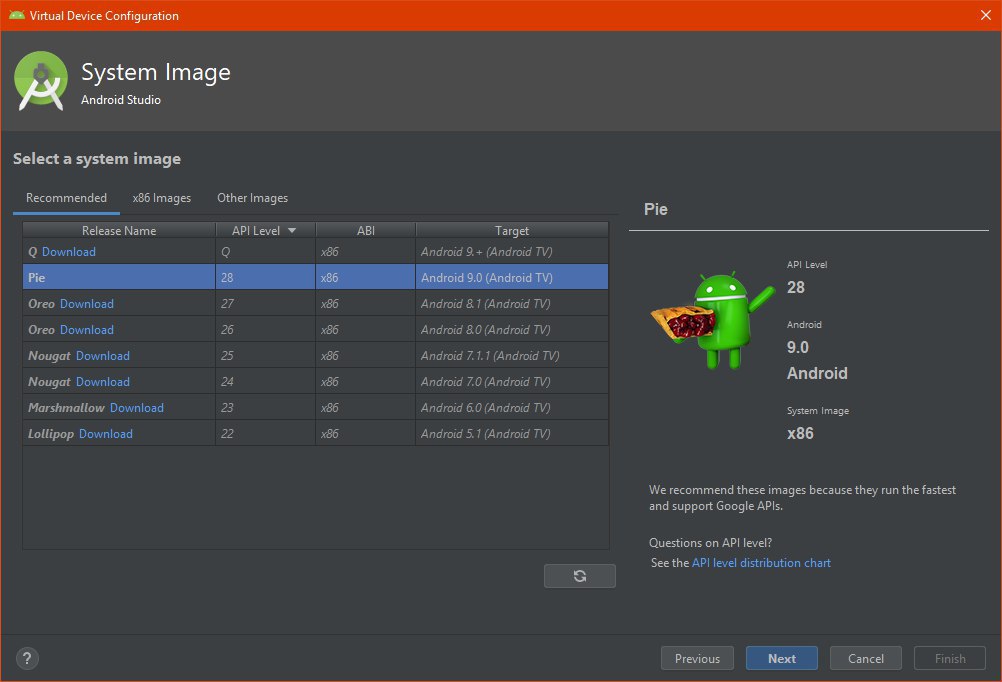Download the Nougat API 24 image
The width and height of the screenshot is (1002, 682).
[103, 382]
